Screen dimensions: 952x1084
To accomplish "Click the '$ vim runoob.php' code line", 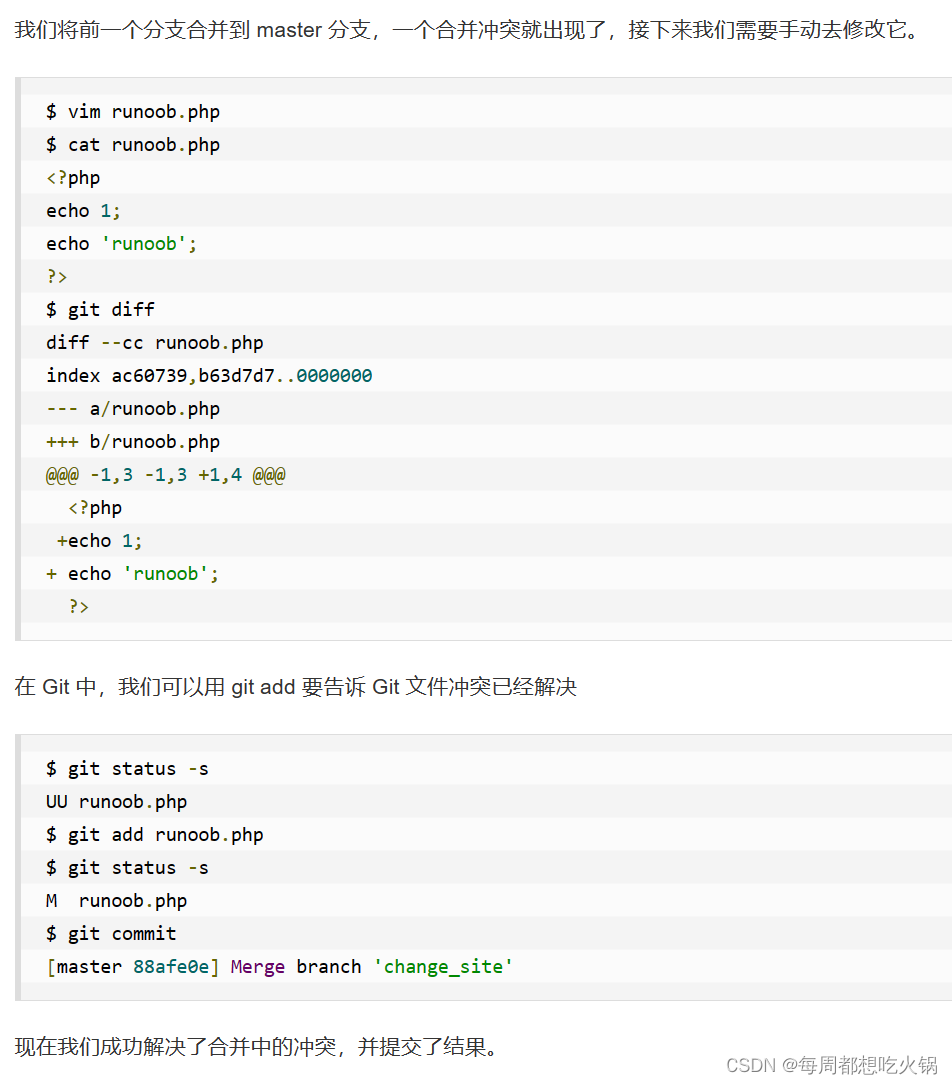I will [x=133, y=111].
